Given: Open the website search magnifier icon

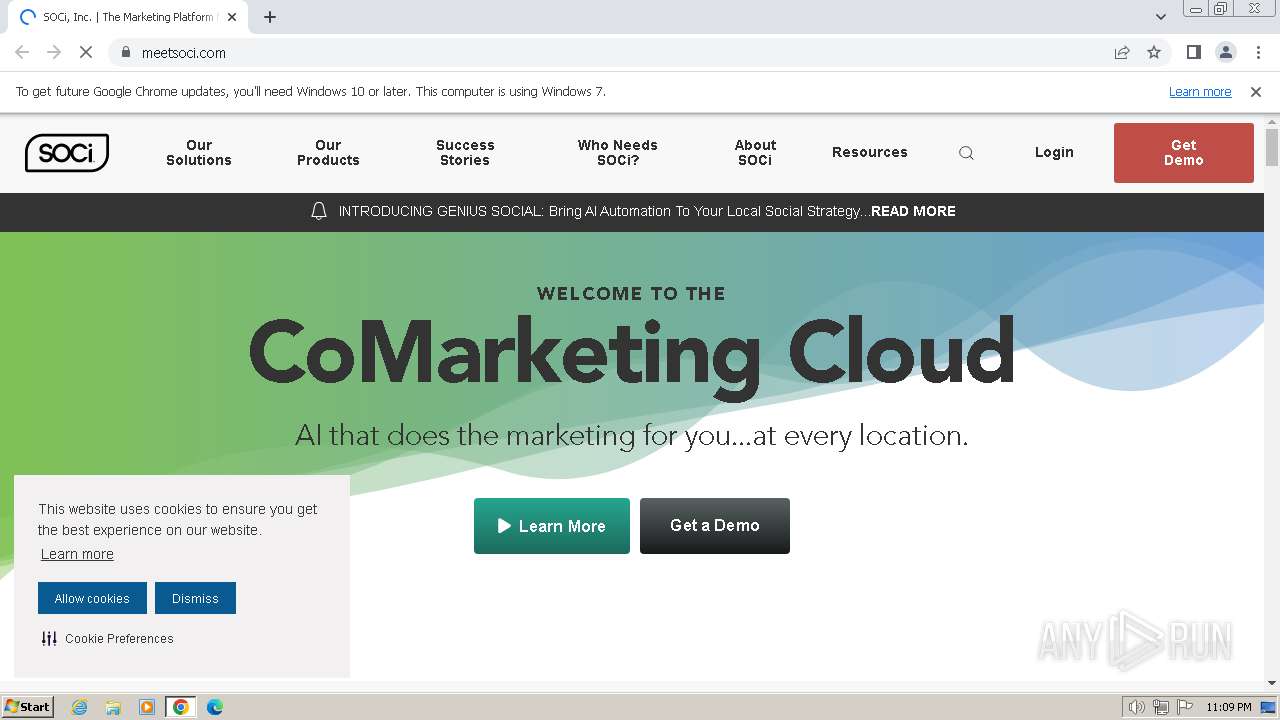Looking at the screenshot, I should 966,153.
